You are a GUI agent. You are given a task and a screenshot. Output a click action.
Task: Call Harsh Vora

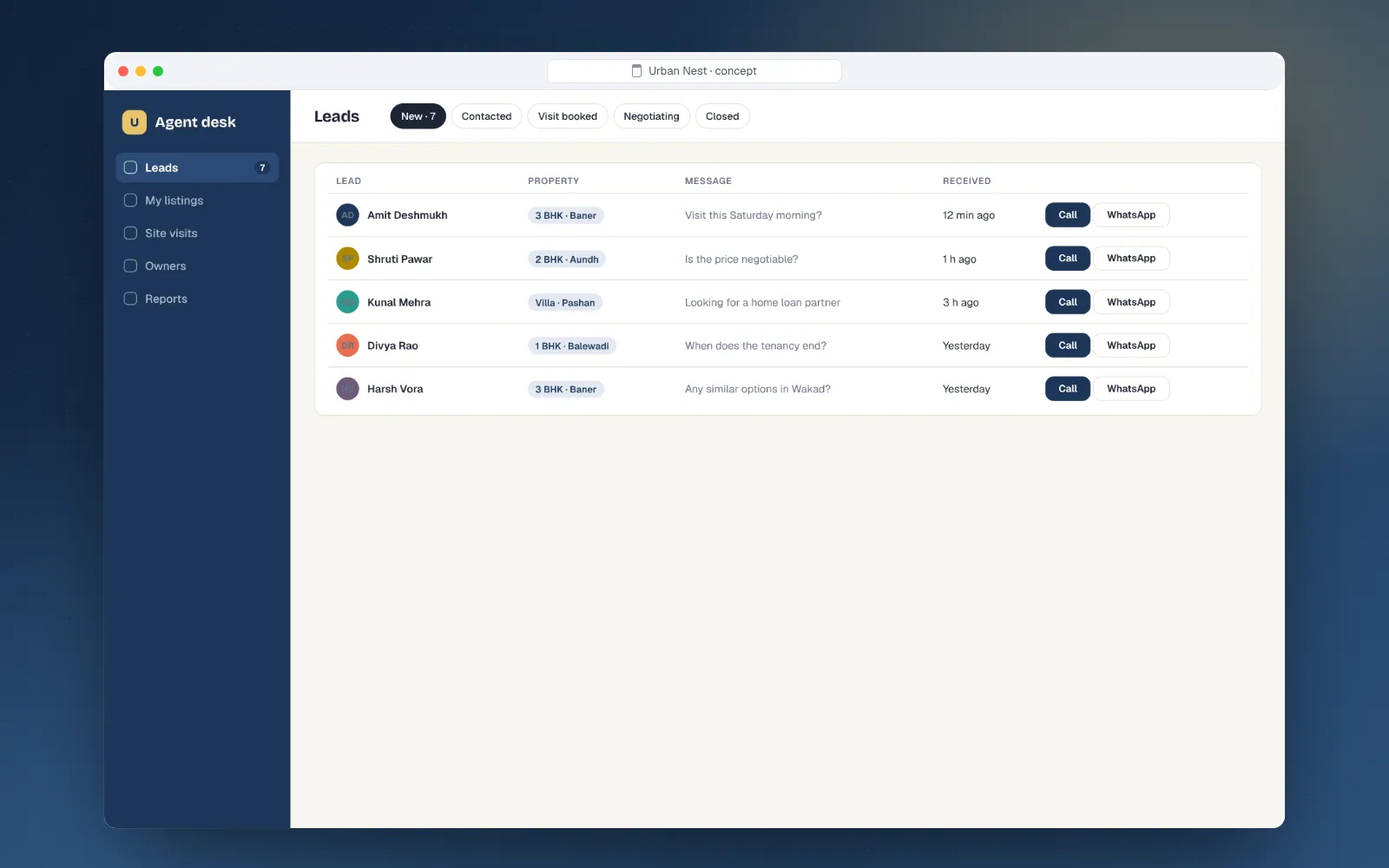(x=1068, y=389)
